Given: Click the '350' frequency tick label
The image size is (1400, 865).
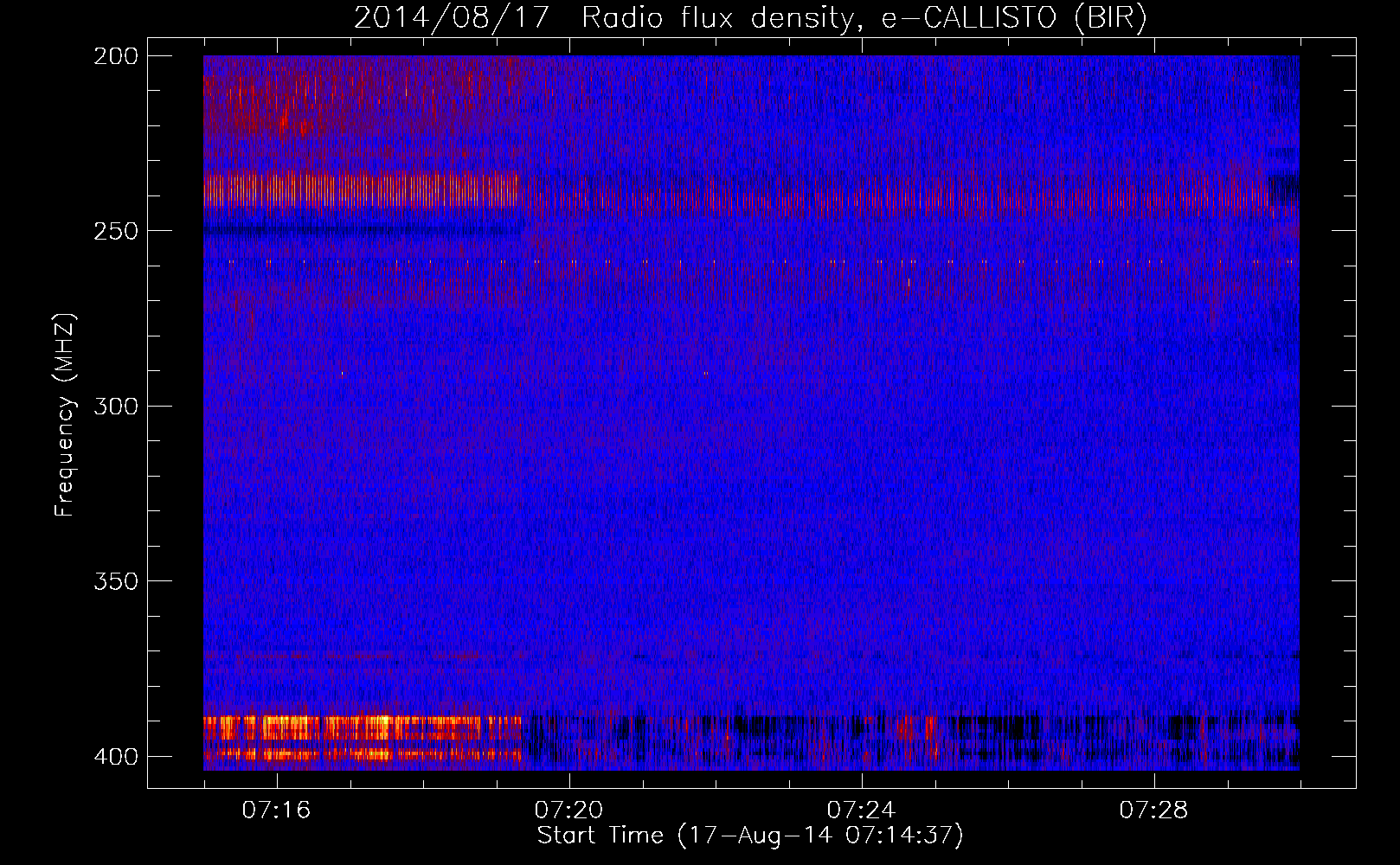Looking at the screenshot, I should [116, 580].
